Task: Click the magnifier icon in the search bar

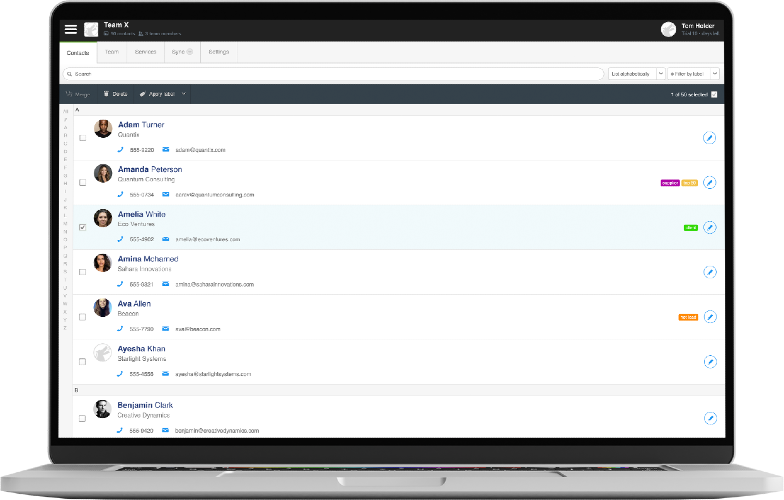Action: click(x=70, y=74)
